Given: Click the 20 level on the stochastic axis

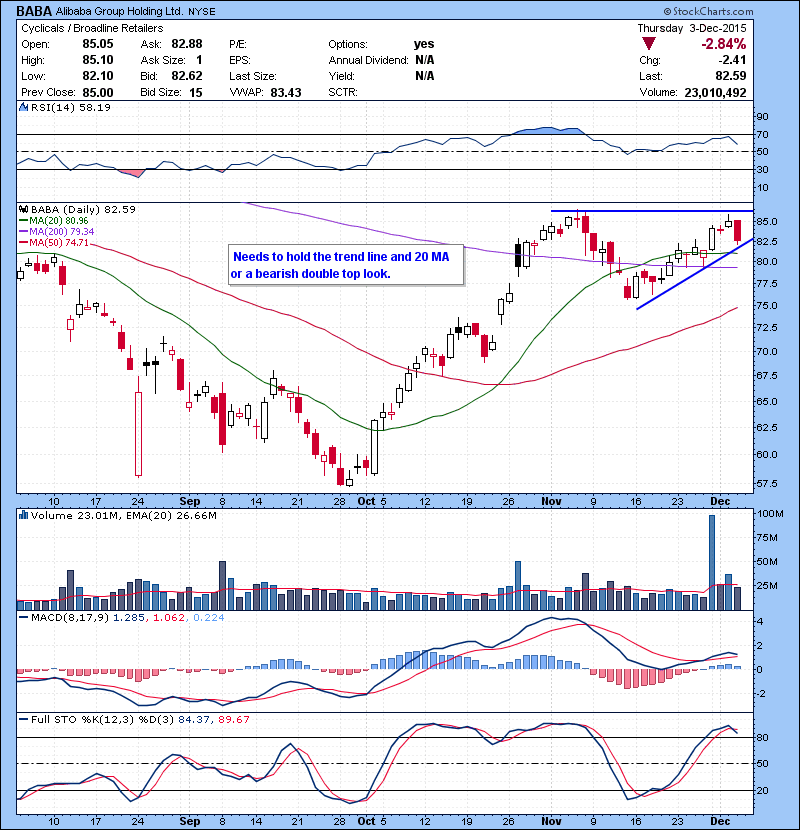Looking at the screenshot, I should [762, 790].
